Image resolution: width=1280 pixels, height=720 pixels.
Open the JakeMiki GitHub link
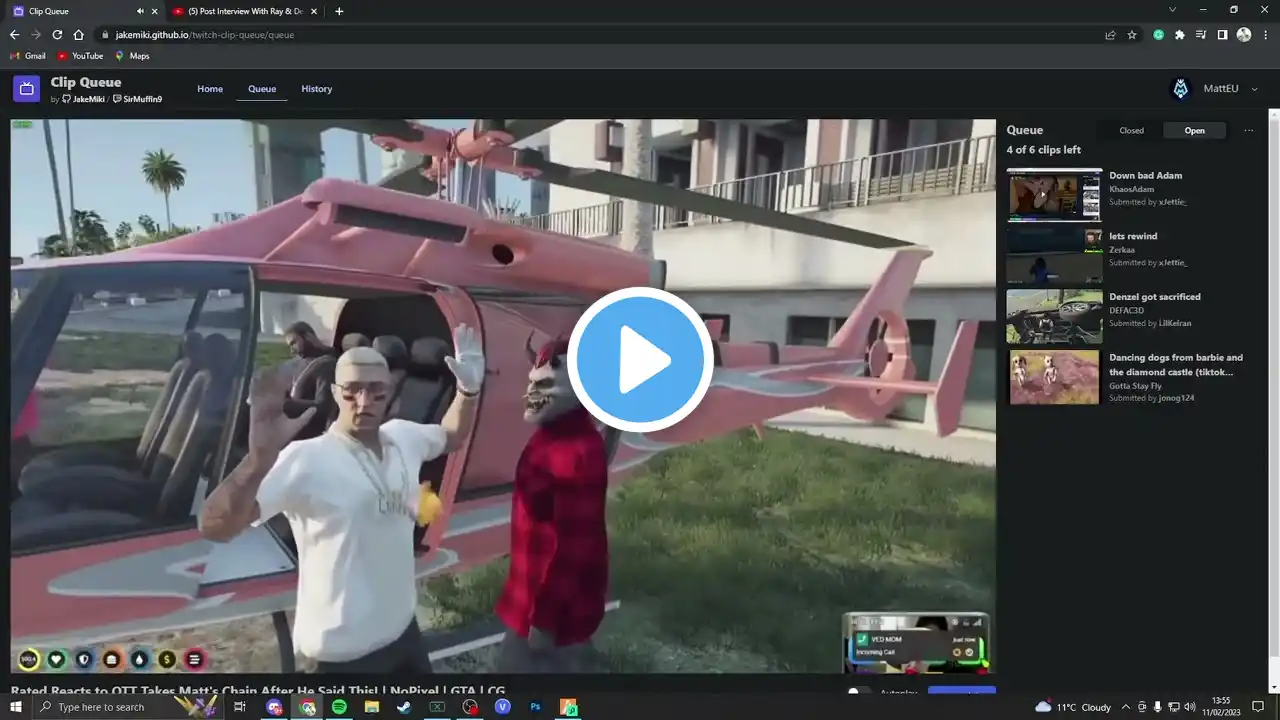coord(88,100)
